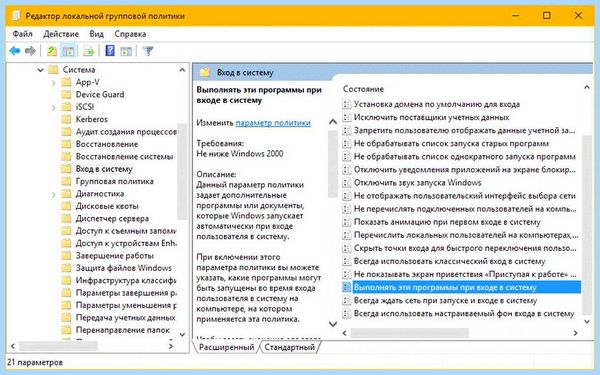Click the Device Guard folder icon
The image size is (600, 375).
[x=66, y=94]
